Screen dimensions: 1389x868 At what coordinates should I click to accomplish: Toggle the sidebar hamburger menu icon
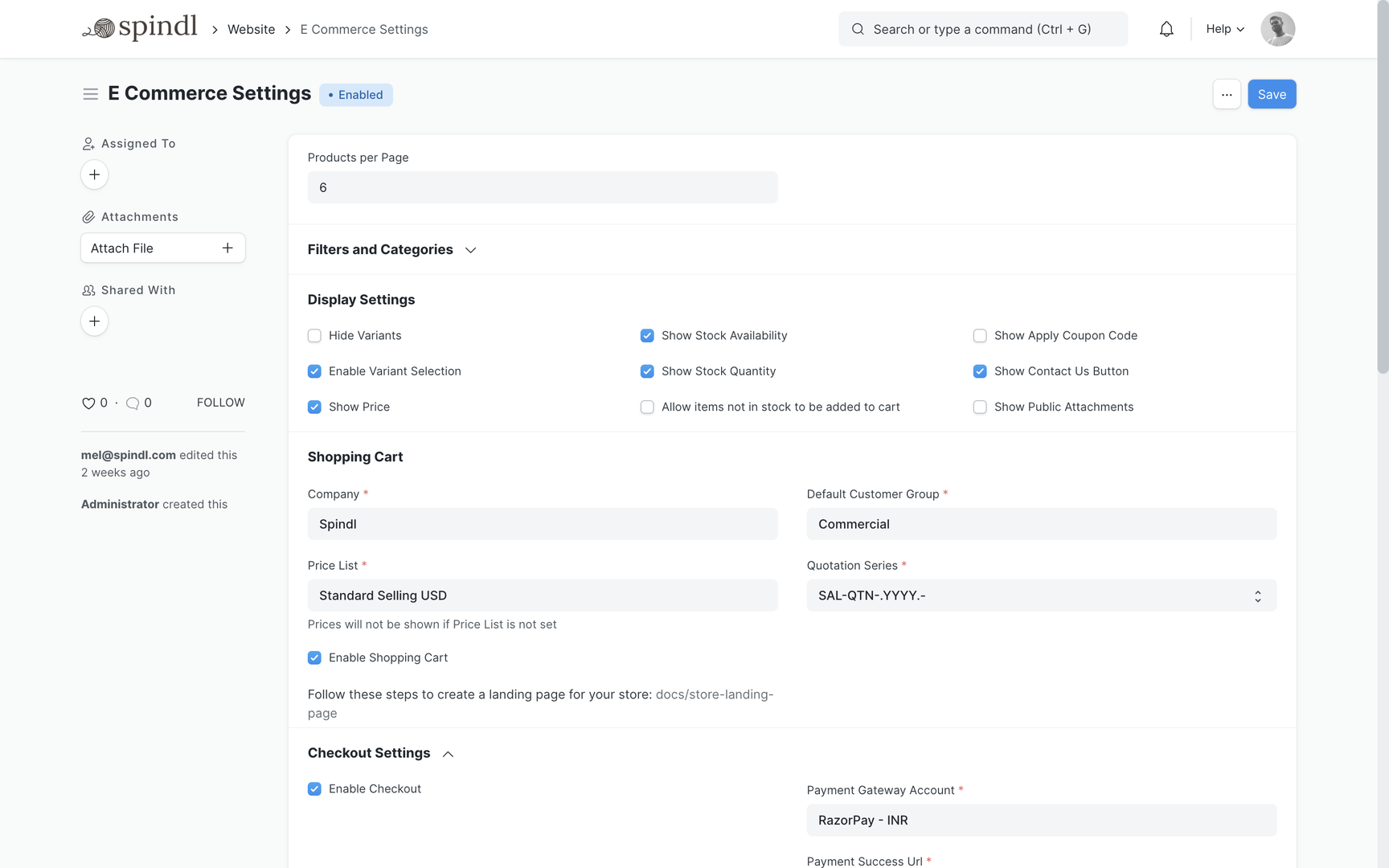point(90,94)
